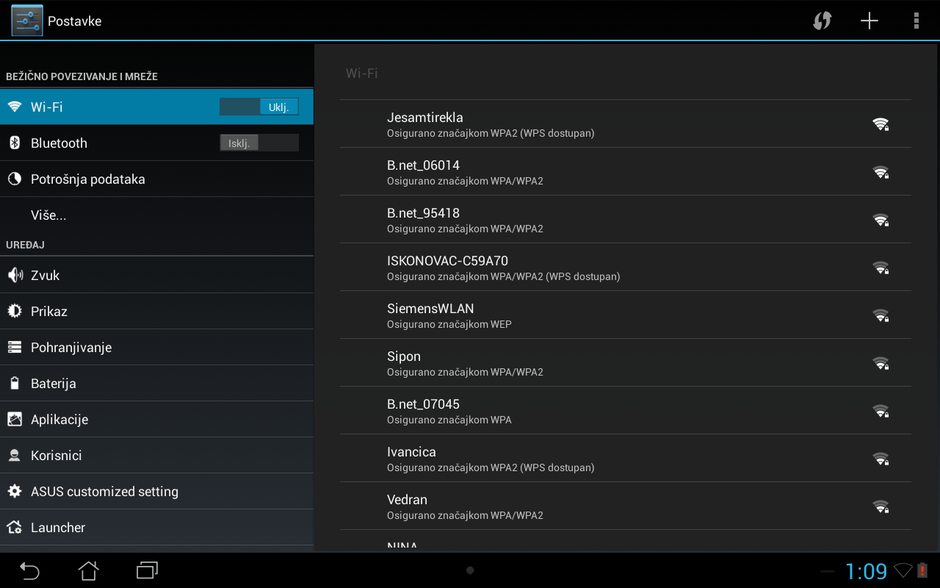
Task: Open the three-dot overflow menu
Action: (x=916, y=21)
